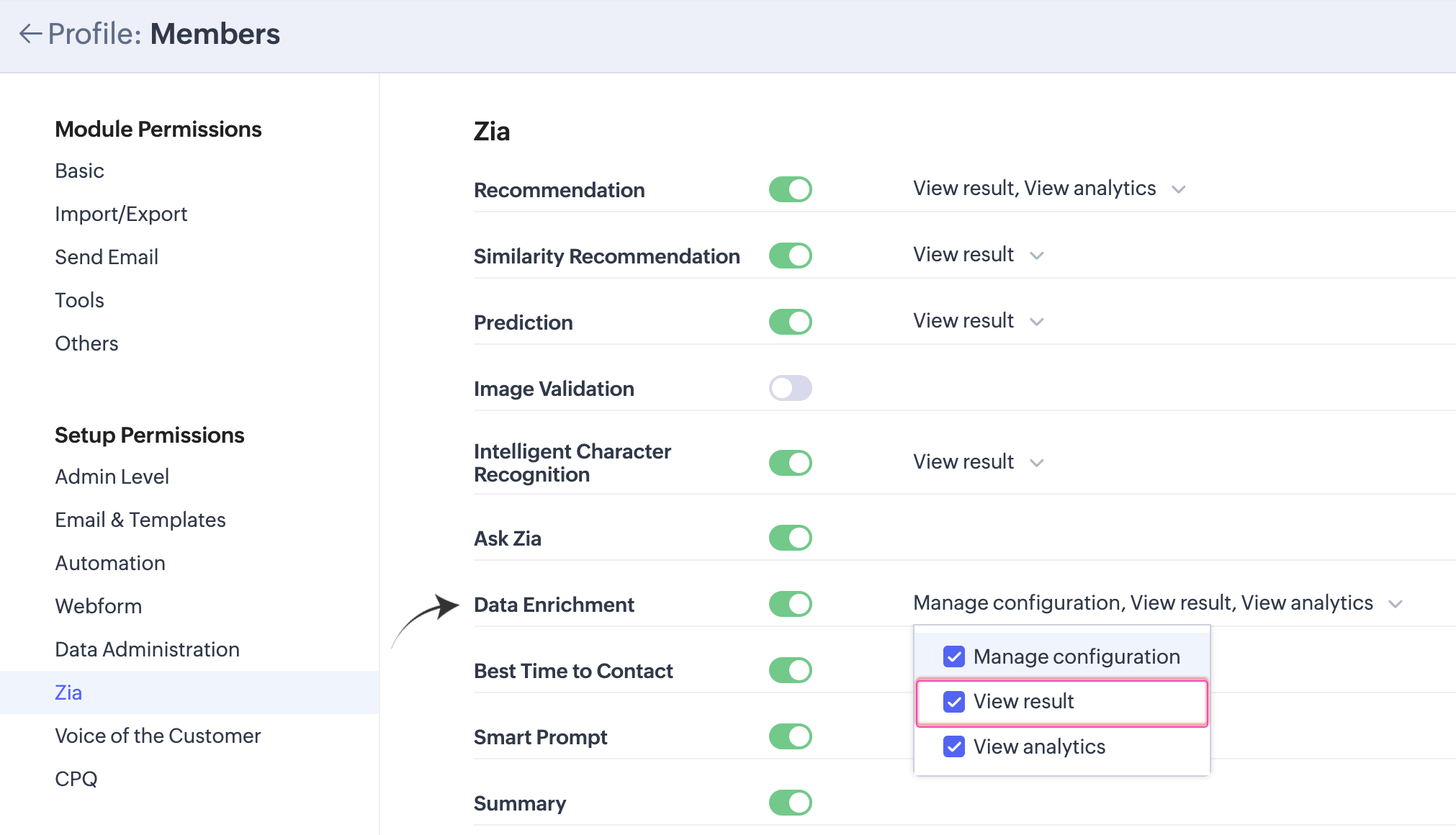Image resolution: width=1456 pixels, height=835 pixels.
Task: Collapse the Data Enrichment permissions dropdown
Action: (1395, 604)
